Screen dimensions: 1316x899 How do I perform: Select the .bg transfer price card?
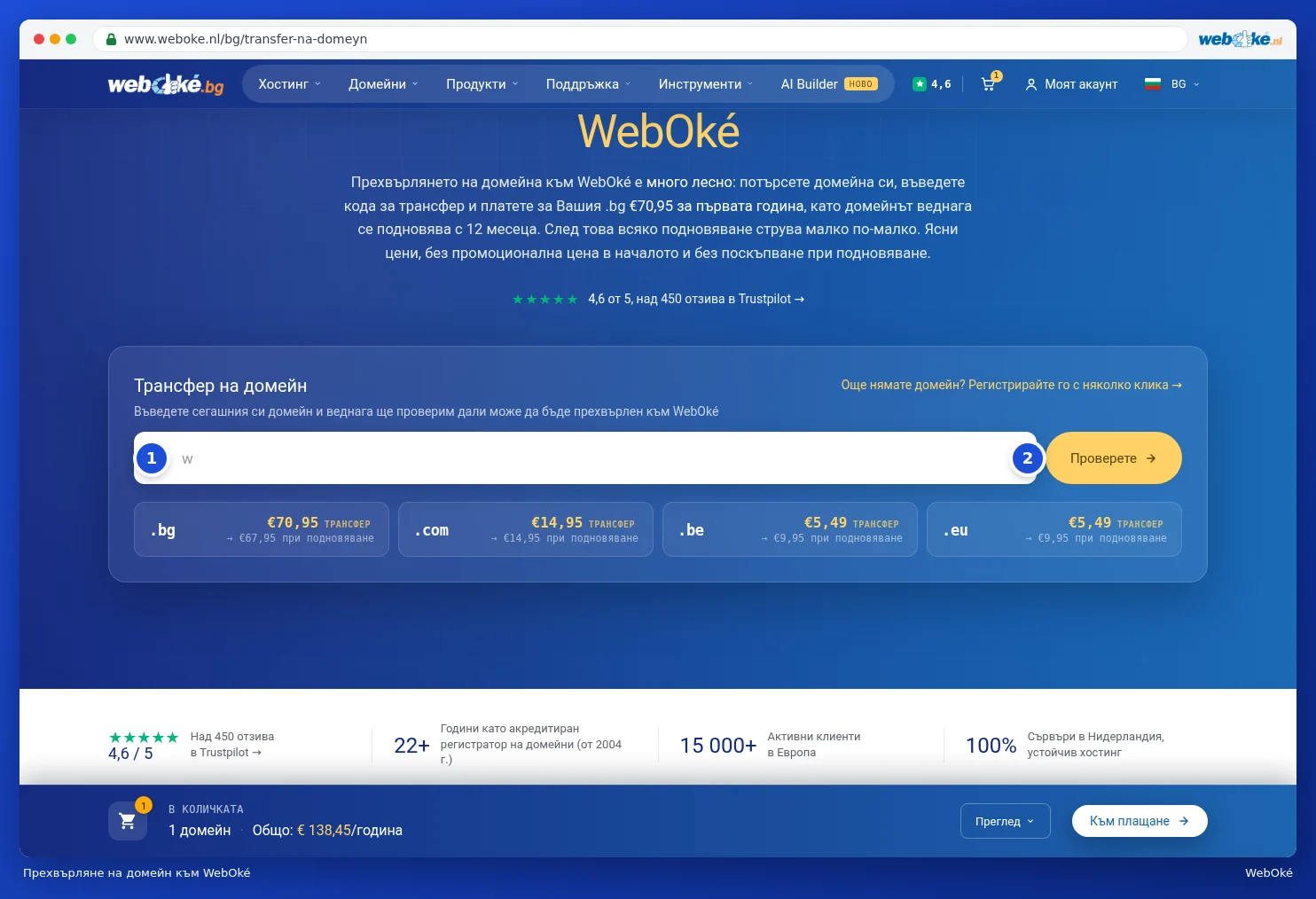(262, 530)
